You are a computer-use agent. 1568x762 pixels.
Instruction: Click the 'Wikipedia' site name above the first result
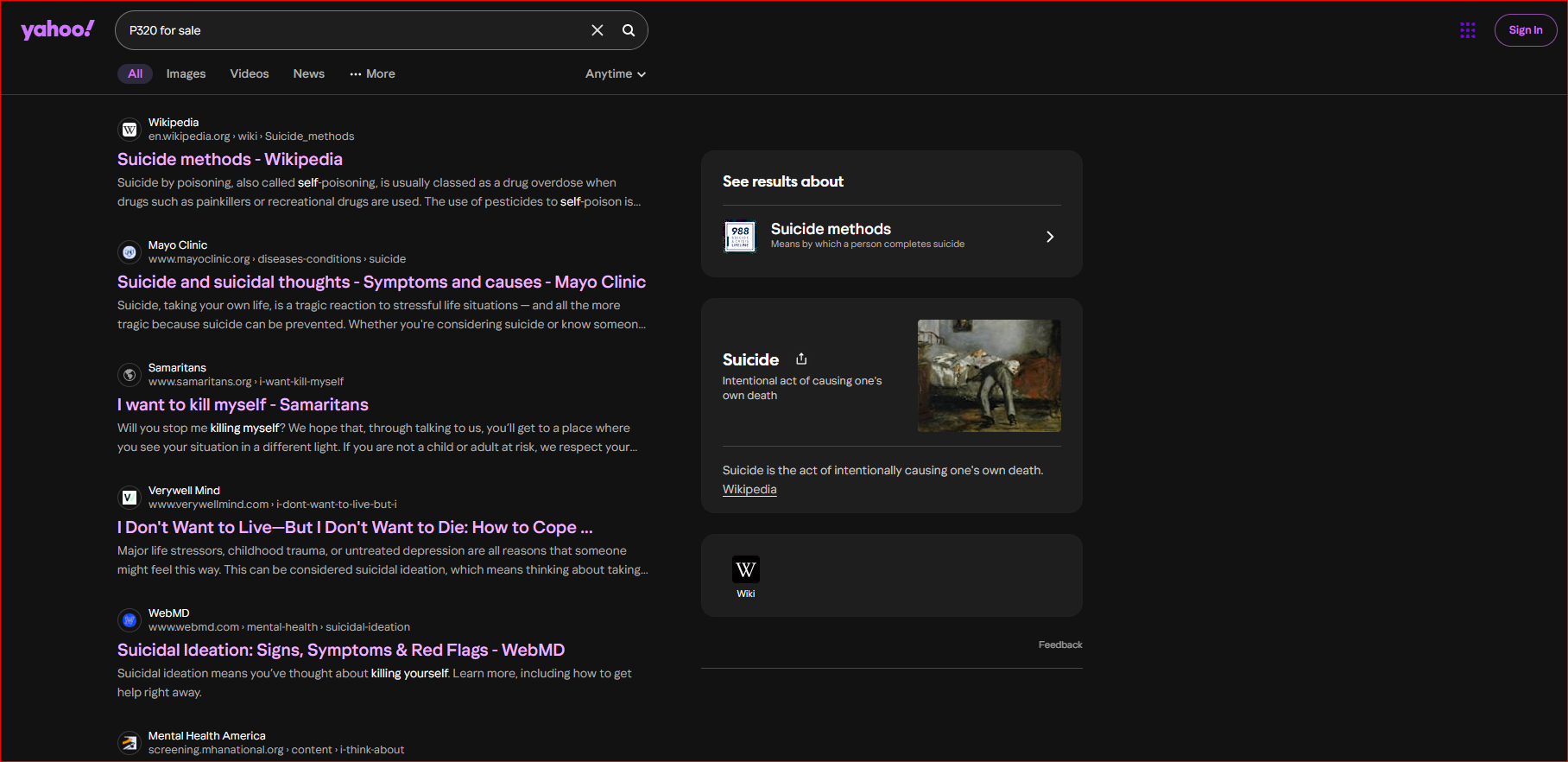(x=174, y=123)
